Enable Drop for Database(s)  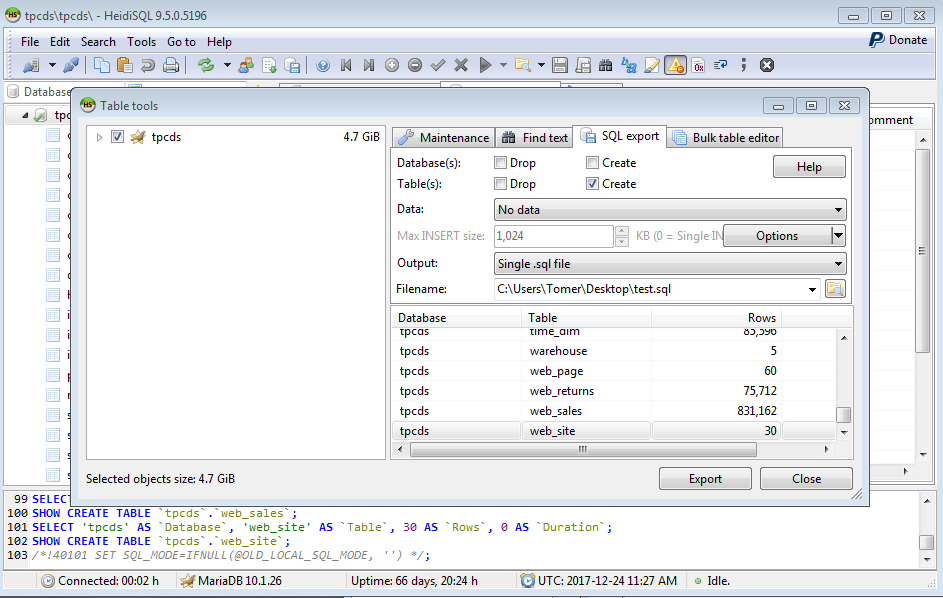pyautogui.click(x=500, y=162)
